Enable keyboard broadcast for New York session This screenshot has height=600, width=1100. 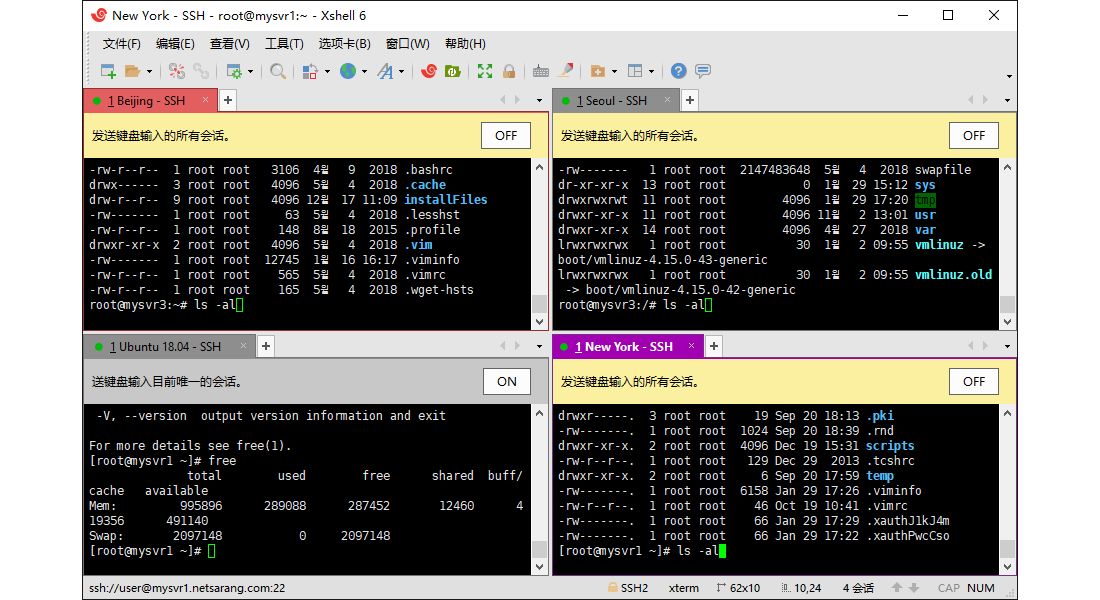(973, 381)
